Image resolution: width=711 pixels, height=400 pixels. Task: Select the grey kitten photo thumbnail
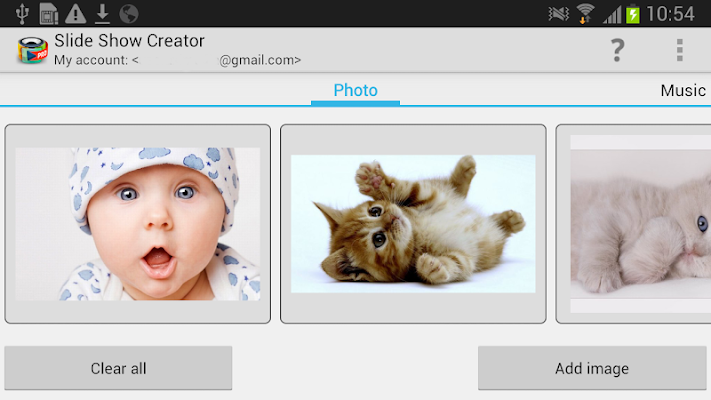click(x=633, y=224)
